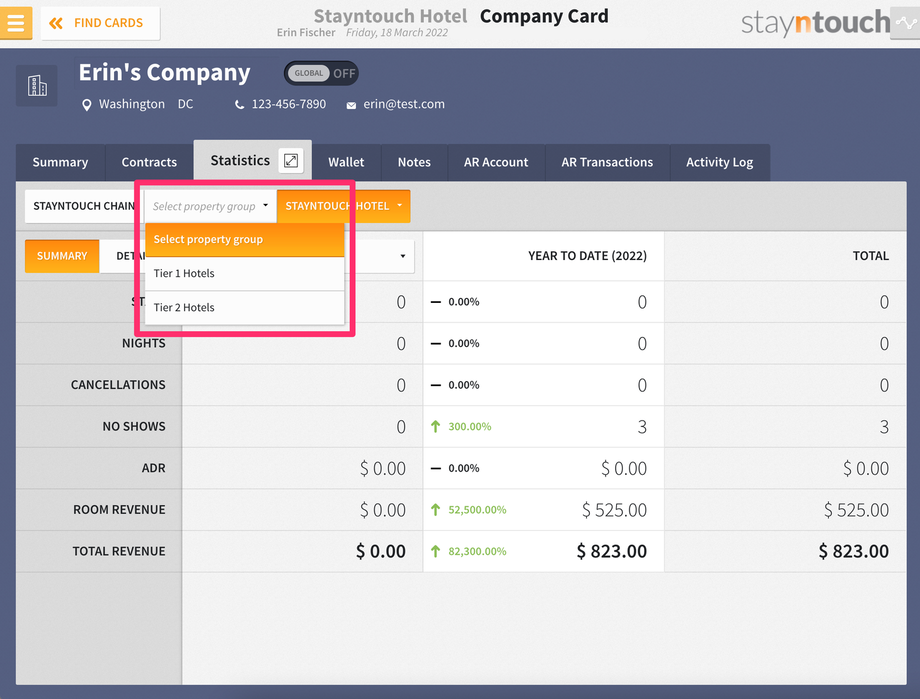Click the Company Card title
Image resolution: width=920 pixels, height=699 pixels.
click(x=544, y=16)
